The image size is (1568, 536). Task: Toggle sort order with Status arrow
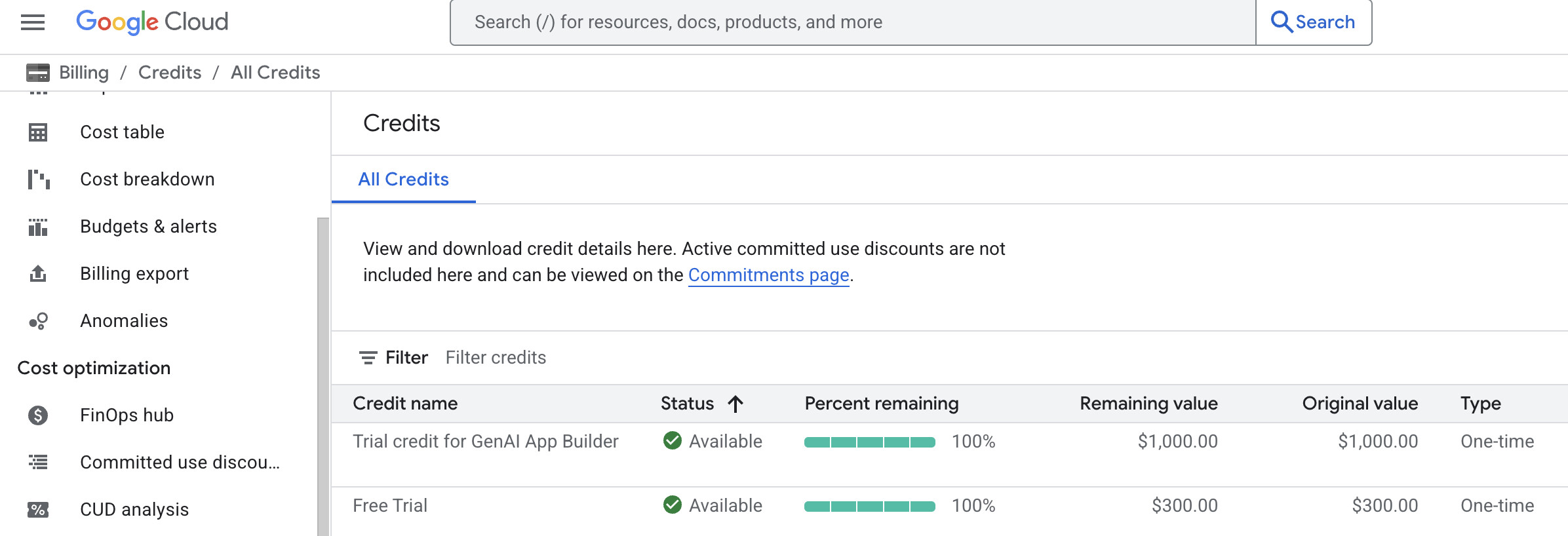click(735, 404)
